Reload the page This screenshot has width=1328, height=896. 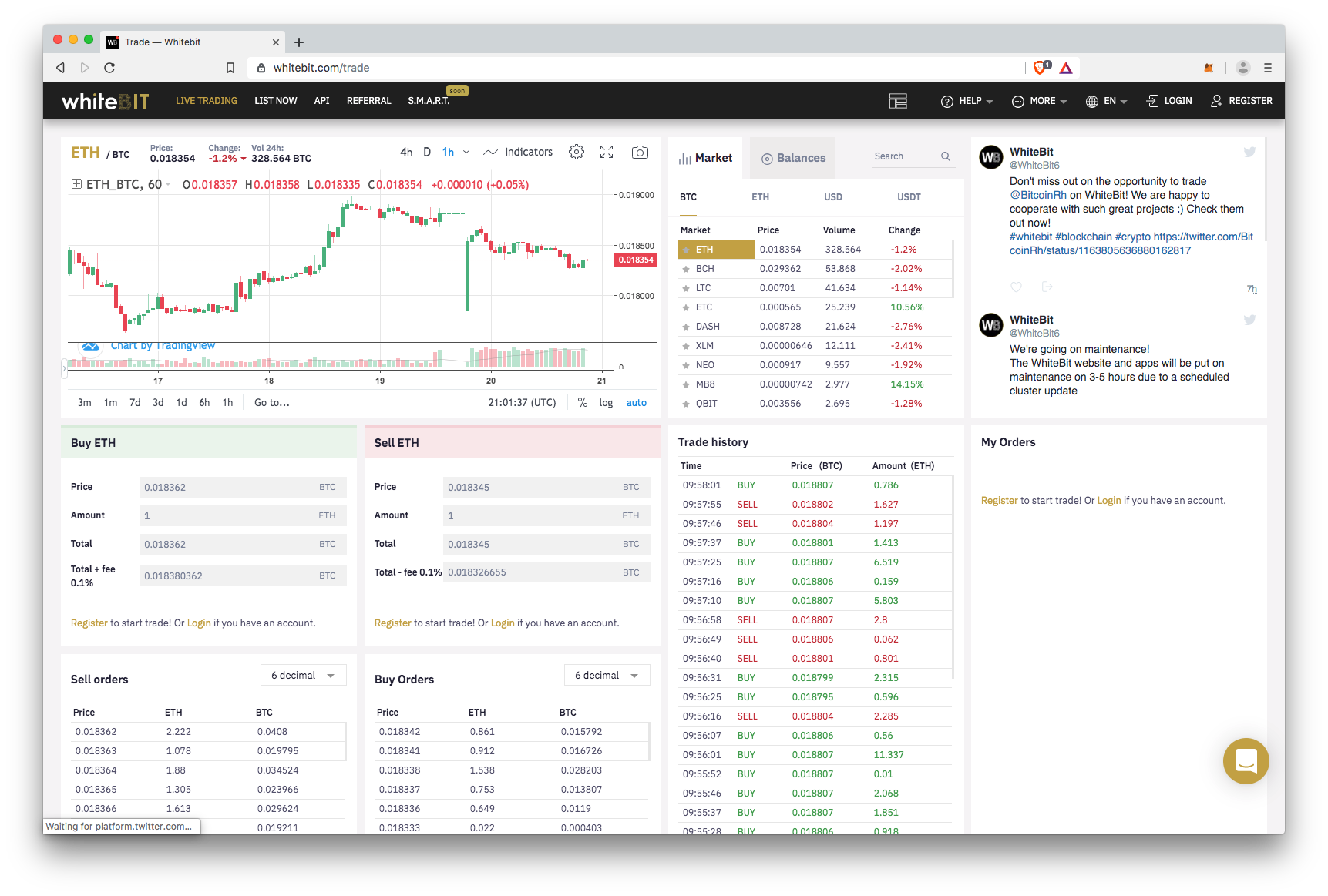(109, 68)
